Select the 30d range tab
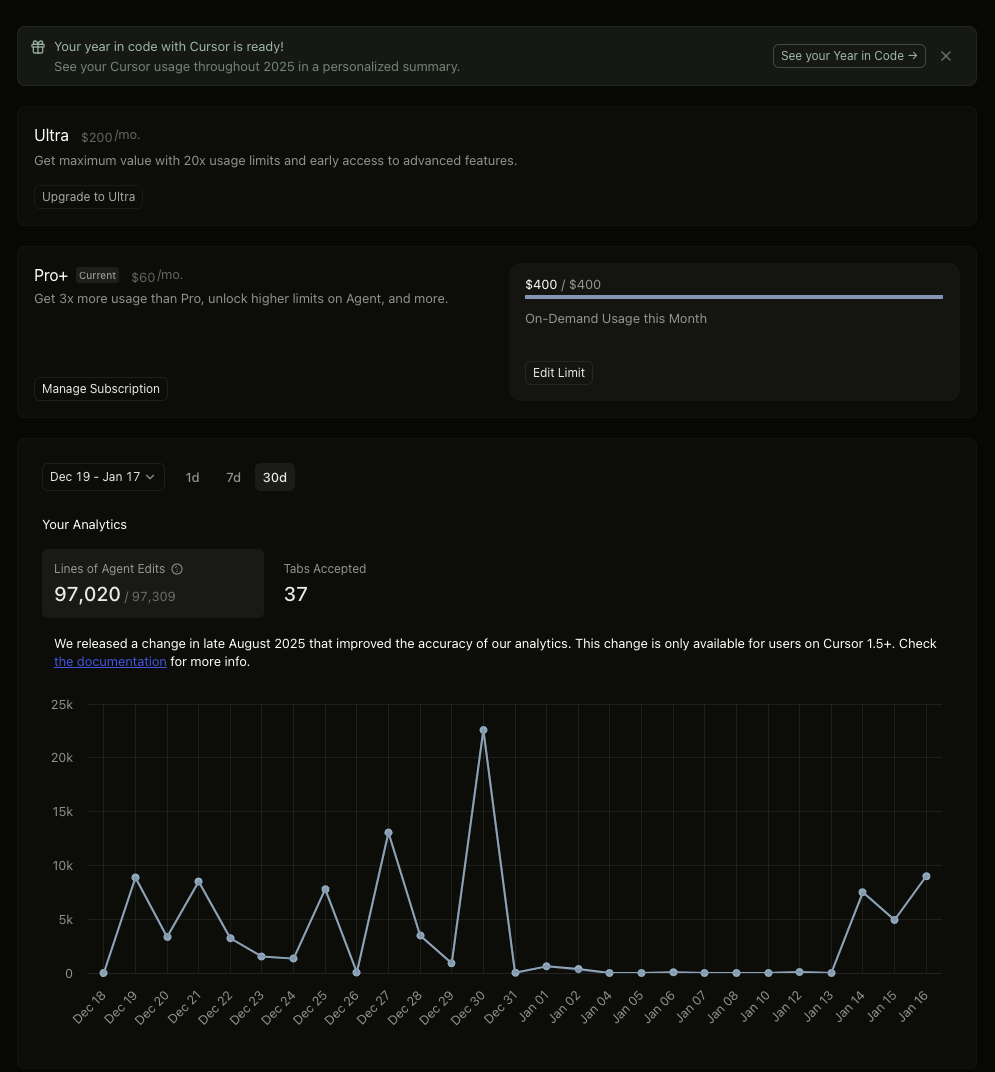This screenshot has width=995, height=1072. pyautogui.click(x=275, y=477)
